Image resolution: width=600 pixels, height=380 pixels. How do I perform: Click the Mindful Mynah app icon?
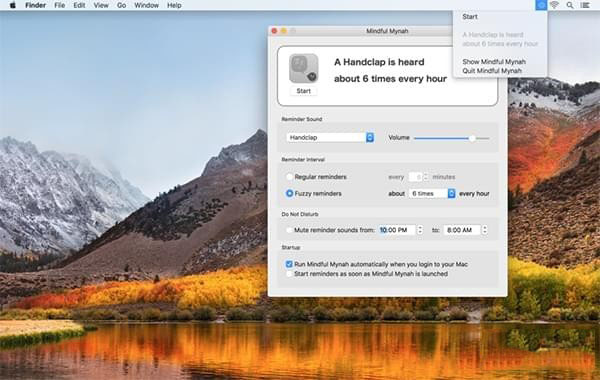click(303, 68)
